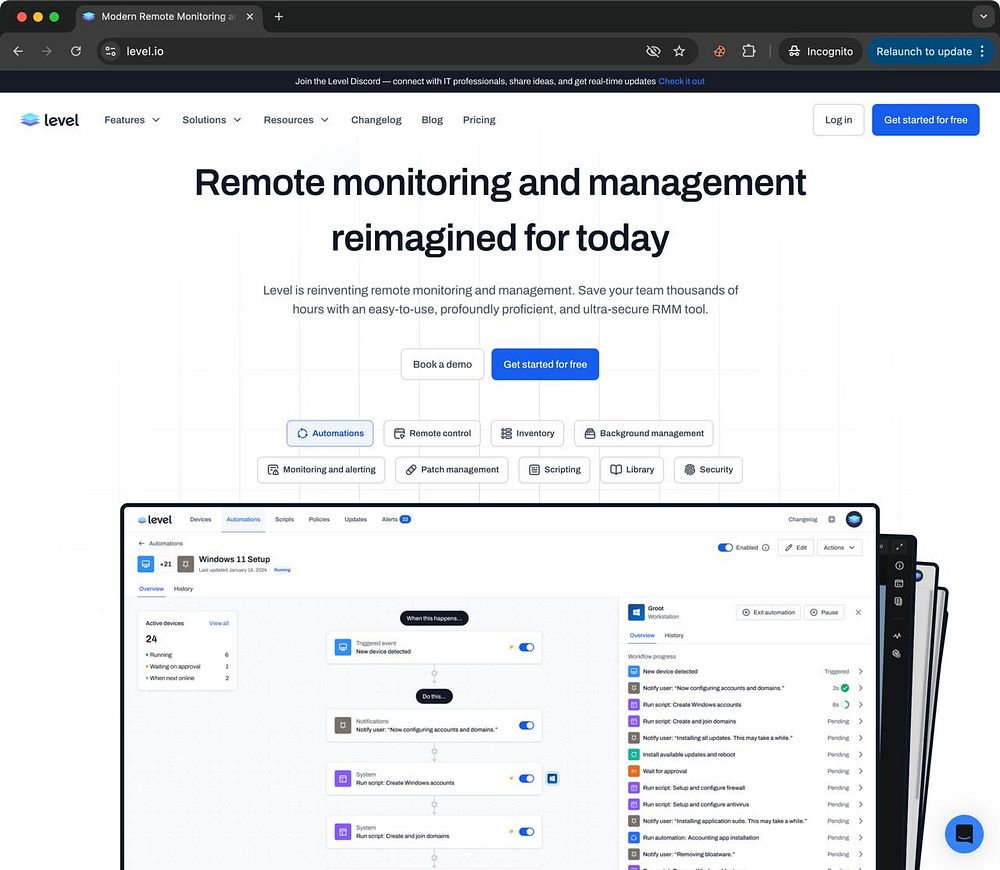The image size is (1000, 870).
Task: Click the Log in button
Action: 838,120
